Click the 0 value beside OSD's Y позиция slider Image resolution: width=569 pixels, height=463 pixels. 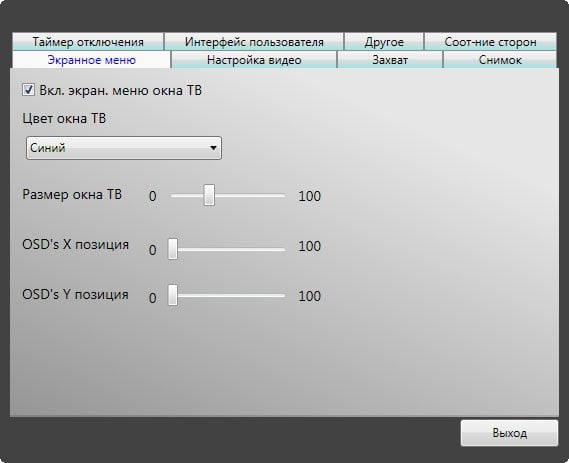[x=153, y=298]
